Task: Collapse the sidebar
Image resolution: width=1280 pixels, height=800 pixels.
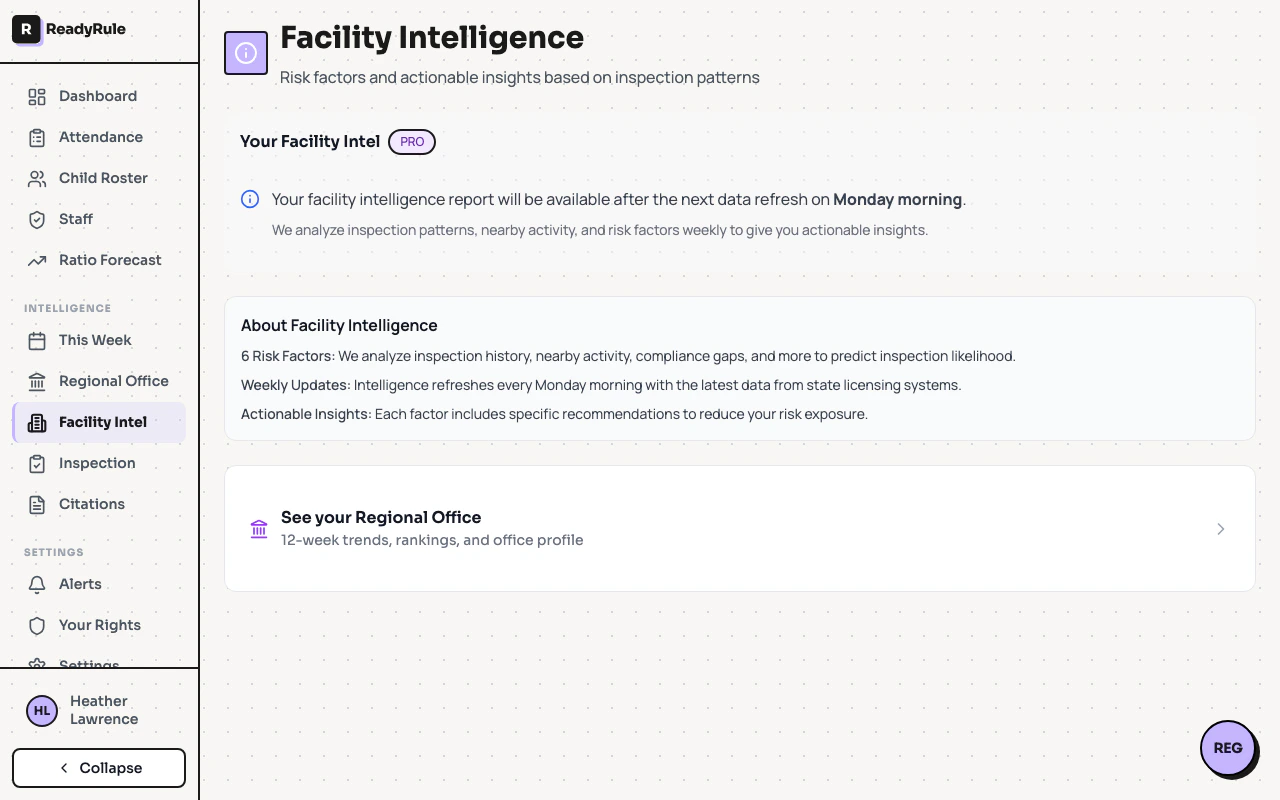Action: 99,768
